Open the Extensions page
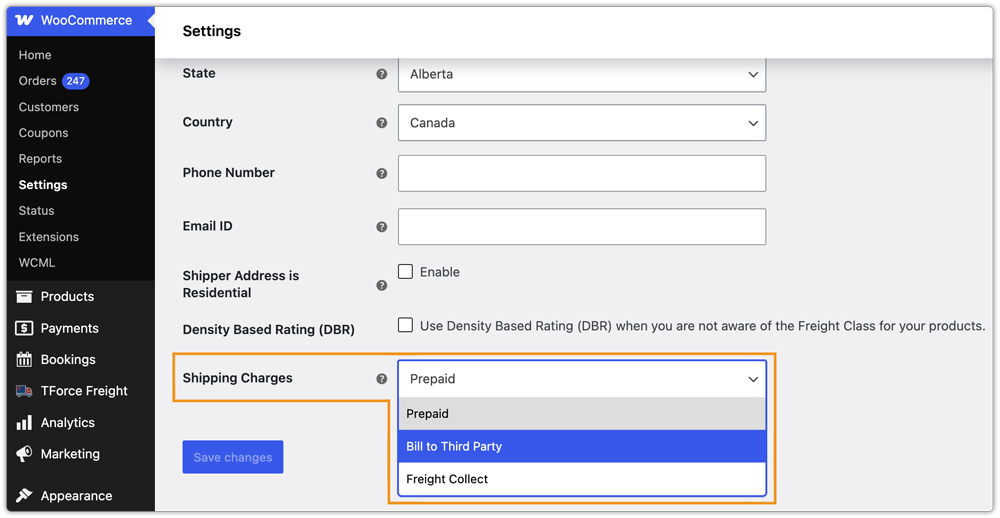1000x518 pixels. tap(48, 237)
